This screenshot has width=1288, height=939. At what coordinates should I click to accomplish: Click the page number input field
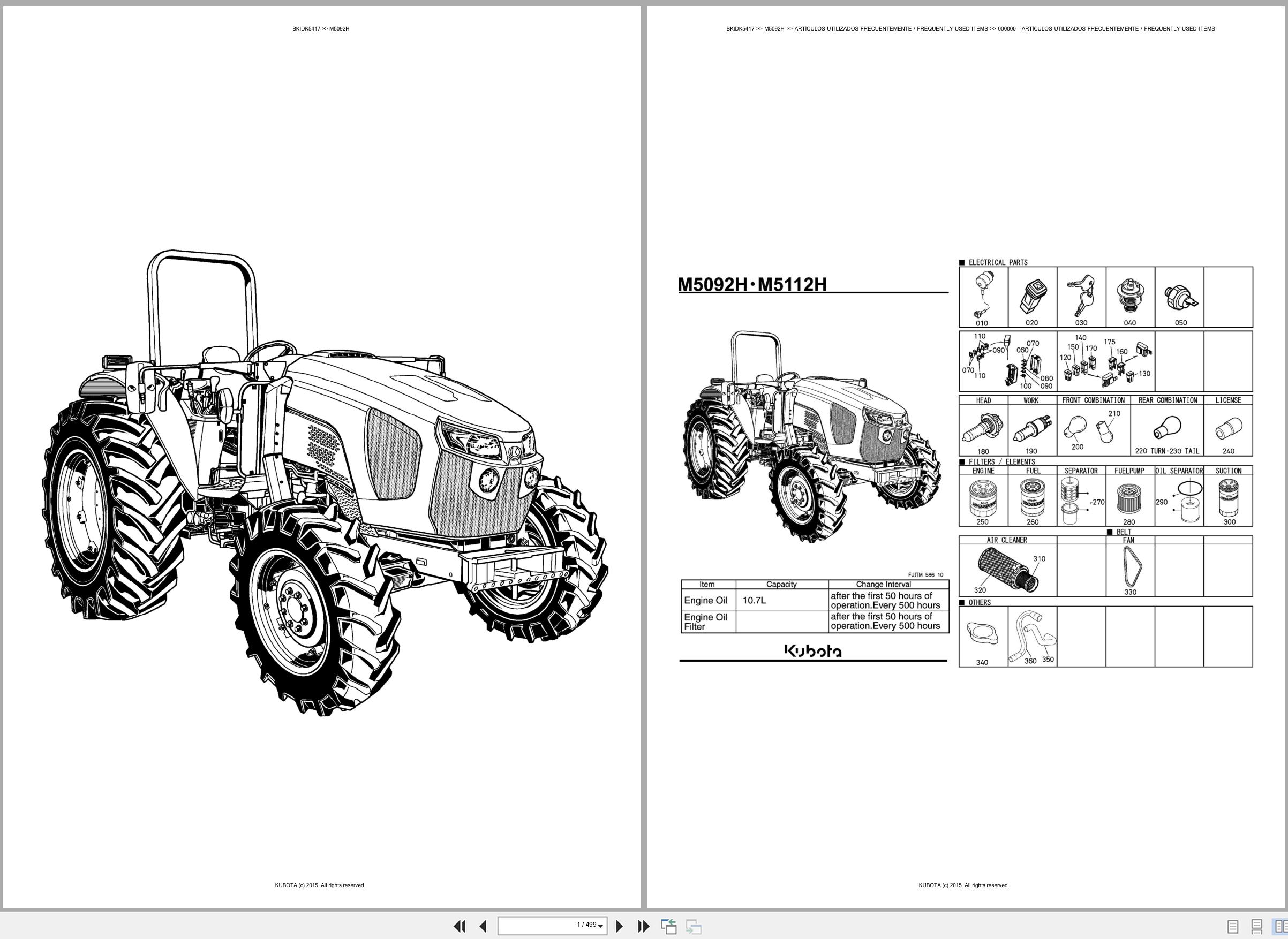552,926
